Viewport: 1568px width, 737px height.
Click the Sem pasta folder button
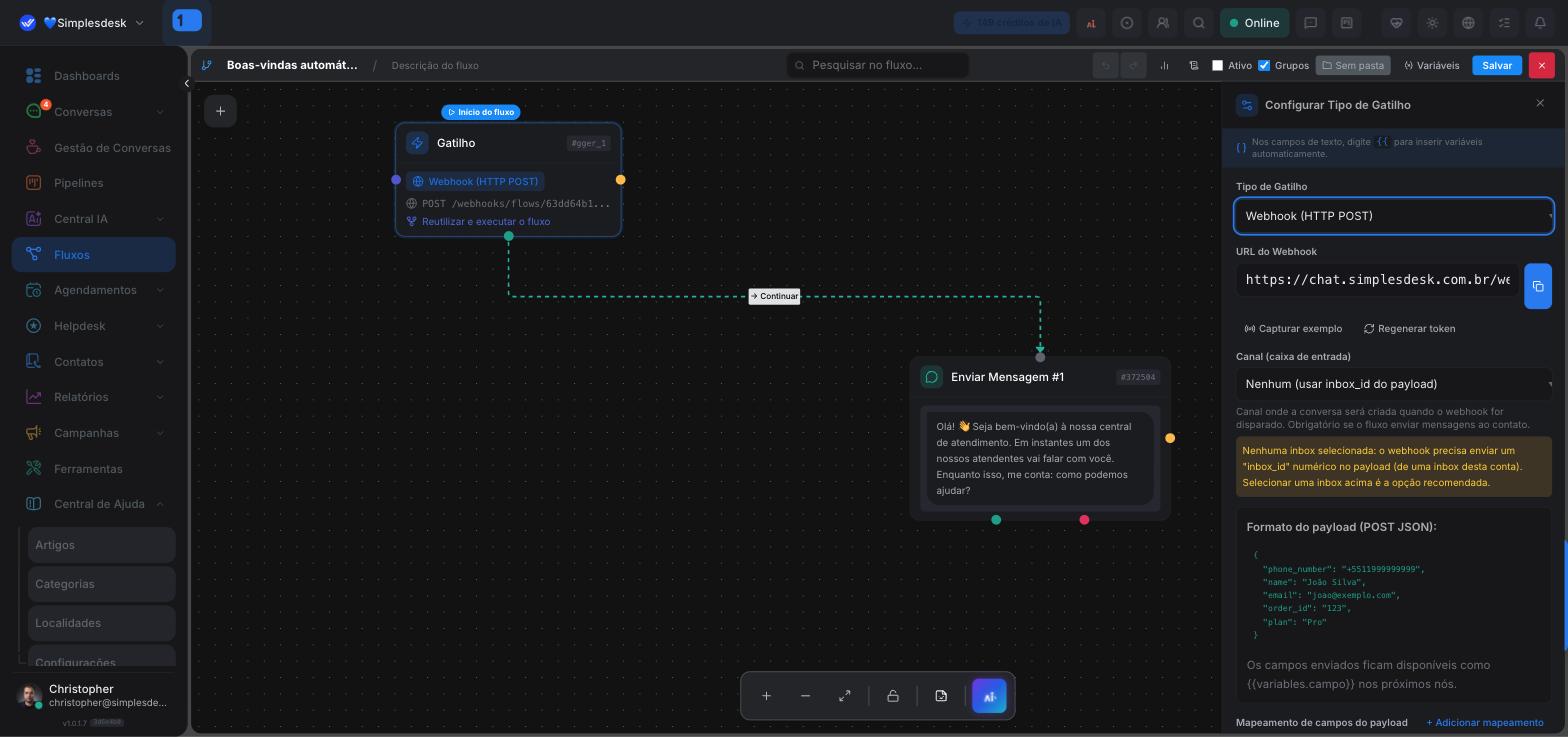[1353, 65]
